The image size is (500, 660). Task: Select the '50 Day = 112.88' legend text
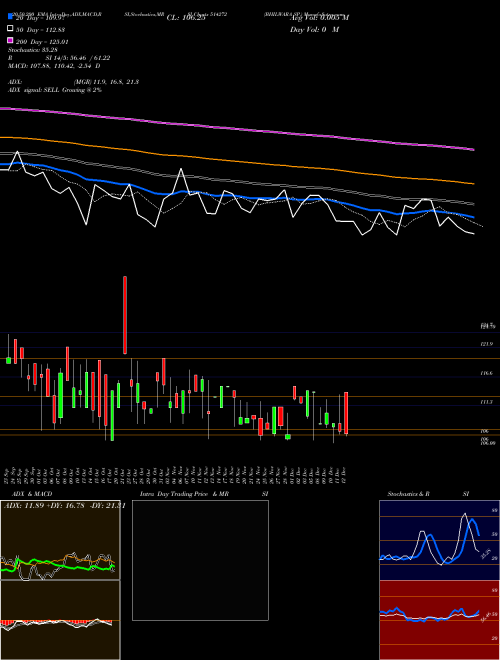pyautogui.click(x=40, y=30)
